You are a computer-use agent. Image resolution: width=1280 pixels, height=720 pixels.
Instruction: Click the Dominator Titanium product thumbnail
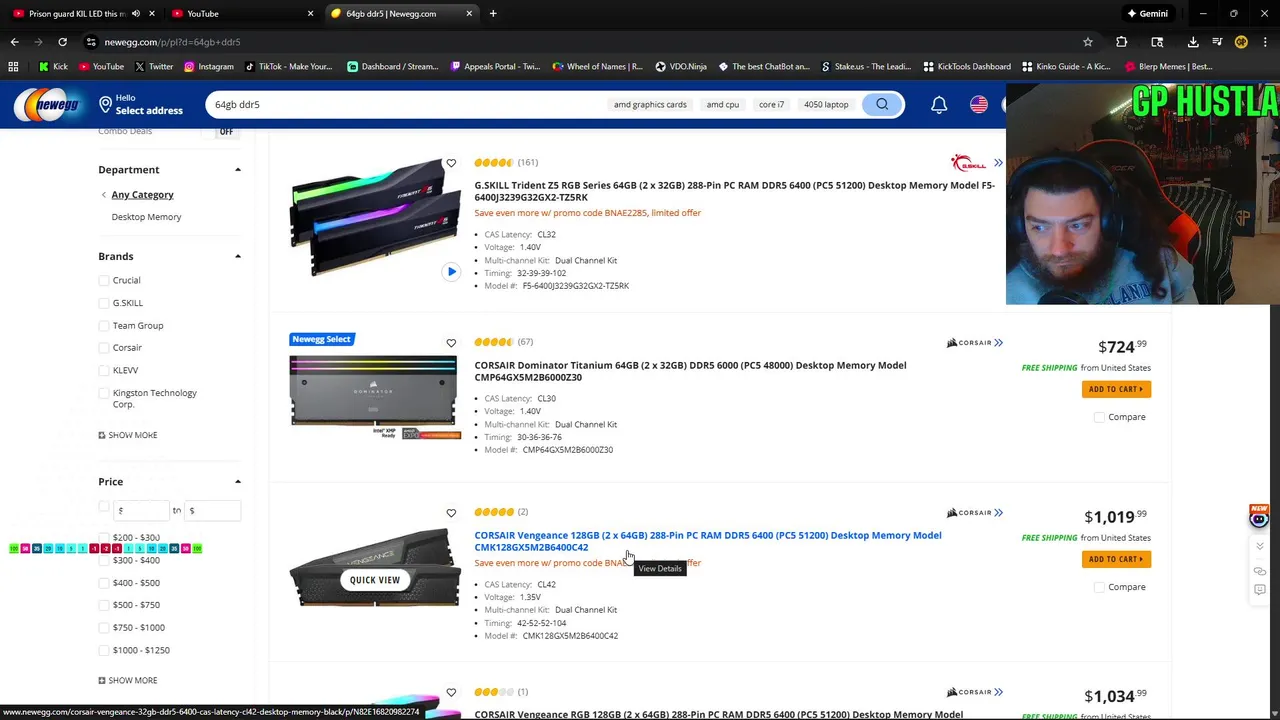[375, 397]
